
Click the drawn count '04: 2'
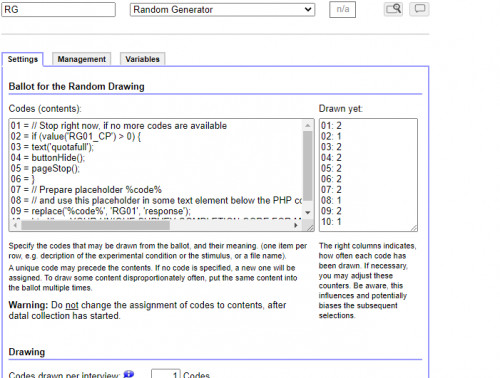tap(331, 158)
